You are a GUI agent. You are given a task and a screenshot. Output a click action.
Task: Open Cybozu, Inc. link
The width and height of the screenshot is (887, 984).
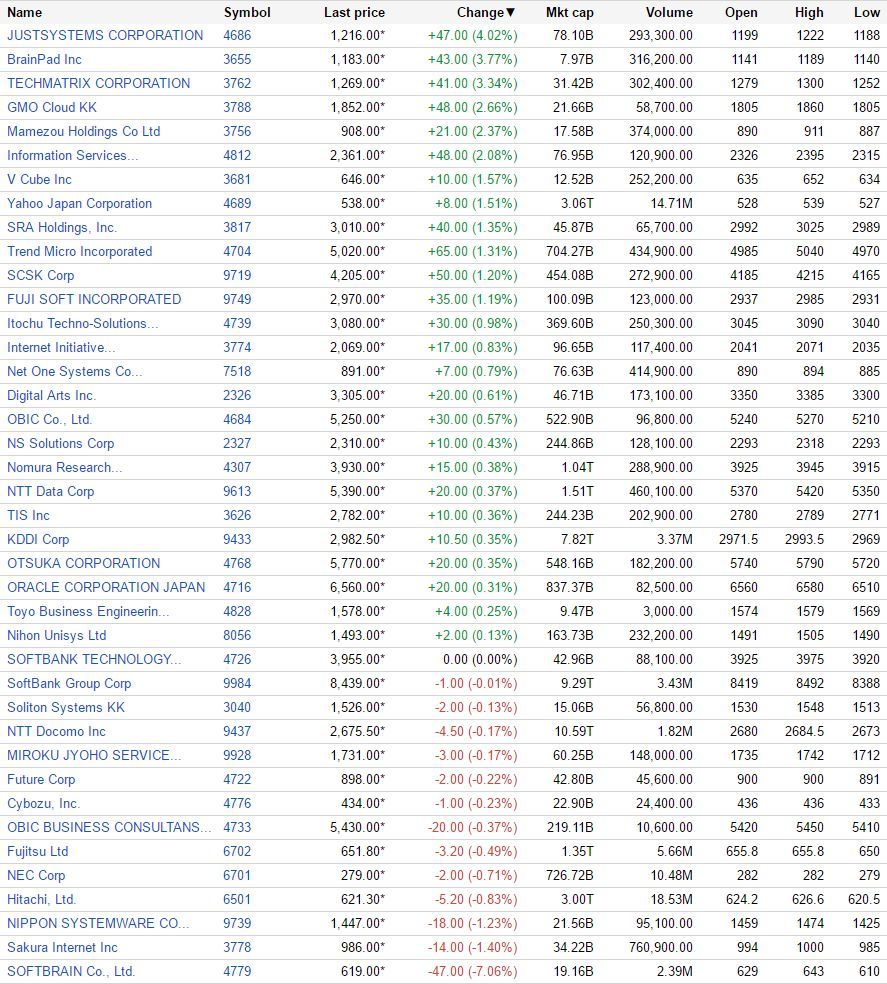[43, 803]
